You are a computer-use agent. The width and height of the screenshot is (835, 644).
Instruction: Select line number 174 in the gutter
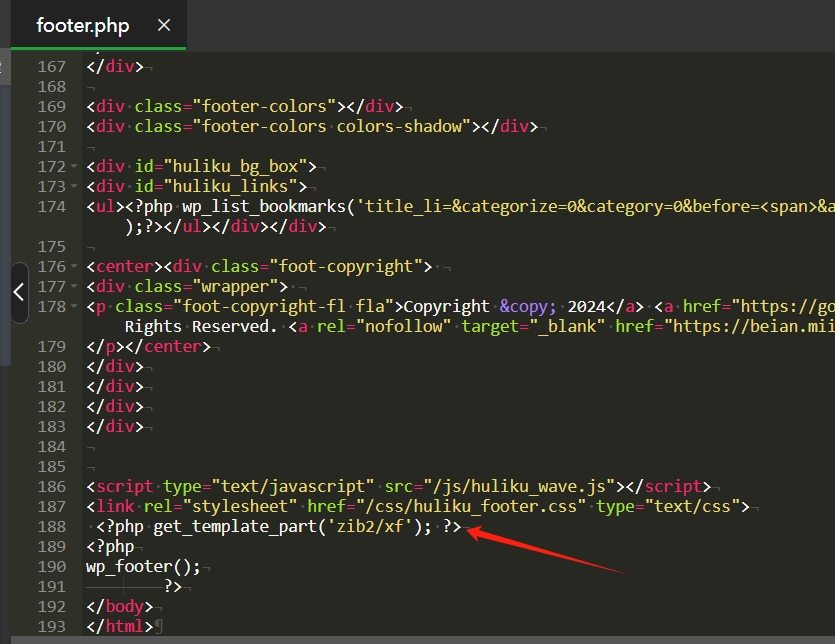tap(50, 207)
